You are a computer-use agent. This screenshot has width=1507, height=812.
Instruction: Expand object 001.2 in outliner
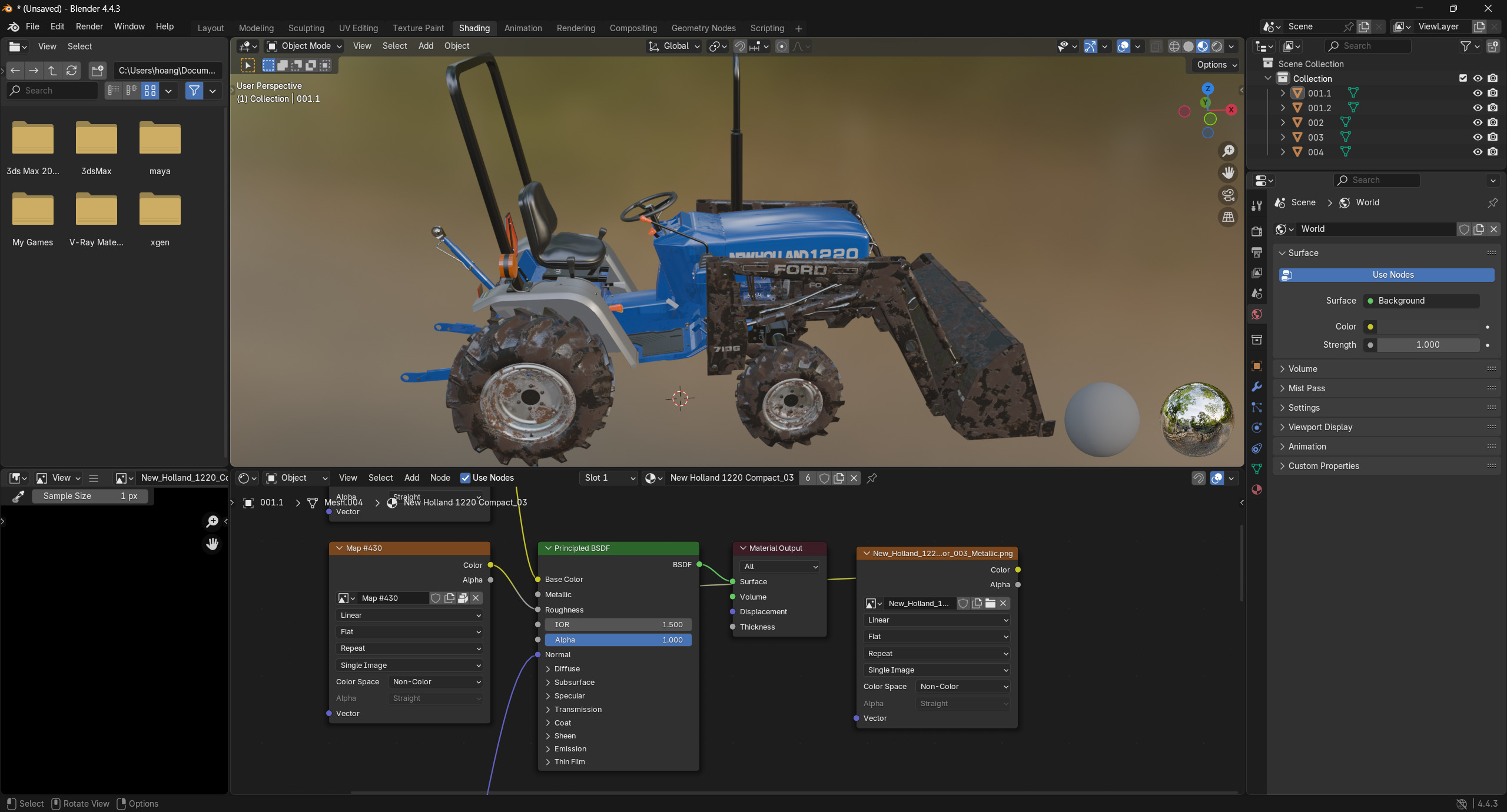pyautogui.click(x=1282, y=108)
